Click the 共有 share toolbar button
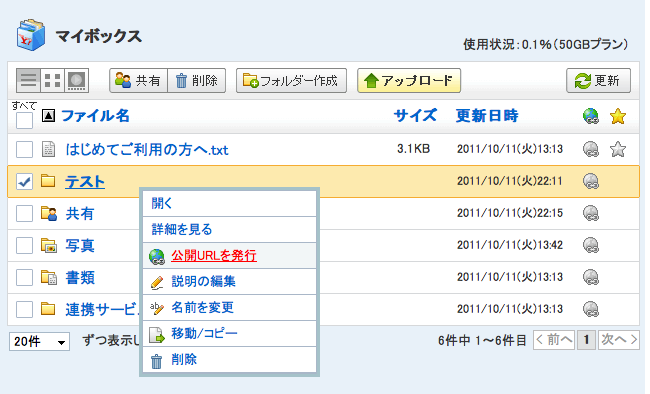650x394 pixels. [x=138, y=80]
